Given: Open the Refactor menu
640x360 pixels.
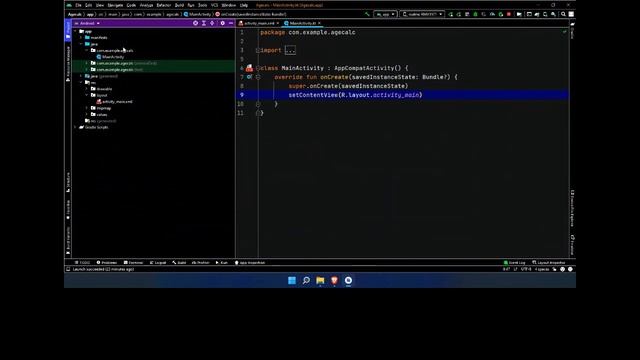Looking at the screenshot, I should 164,5.
